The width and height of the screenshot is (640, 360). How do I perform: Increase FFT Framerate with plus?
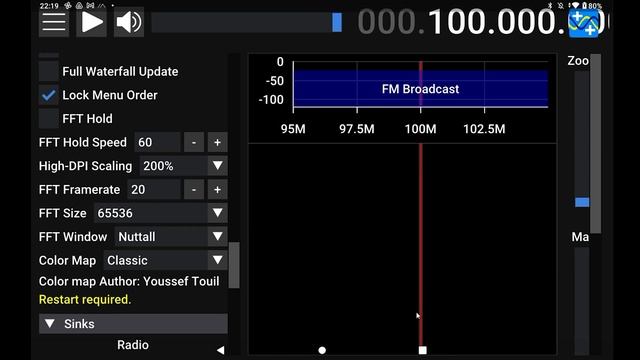click(x=218, y=190)
